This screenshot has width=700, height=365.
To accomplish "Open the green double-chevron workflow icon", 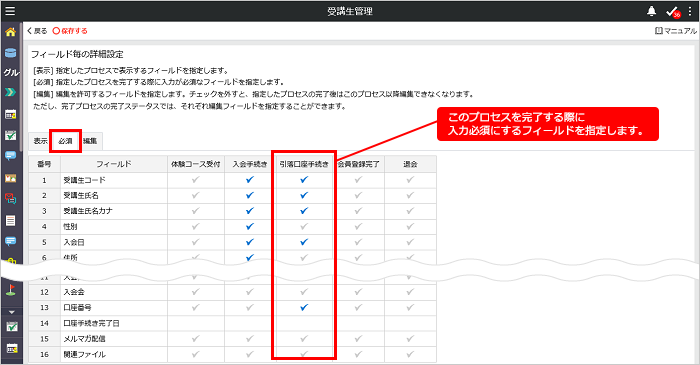I will pyautogui.click(x=10, y=92).
